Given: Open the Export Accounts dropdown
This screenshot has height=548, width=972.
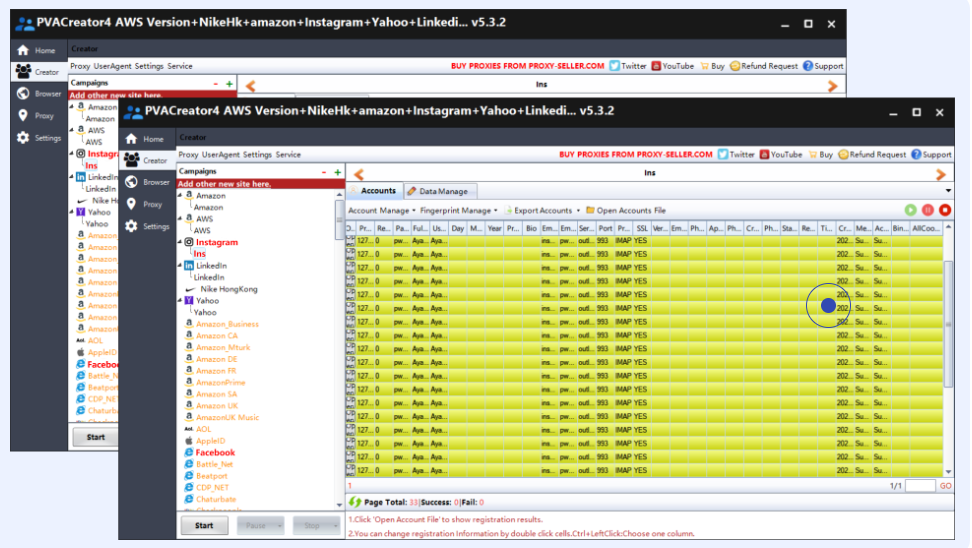Looking at the screenshot, I should tap(542, 210).
